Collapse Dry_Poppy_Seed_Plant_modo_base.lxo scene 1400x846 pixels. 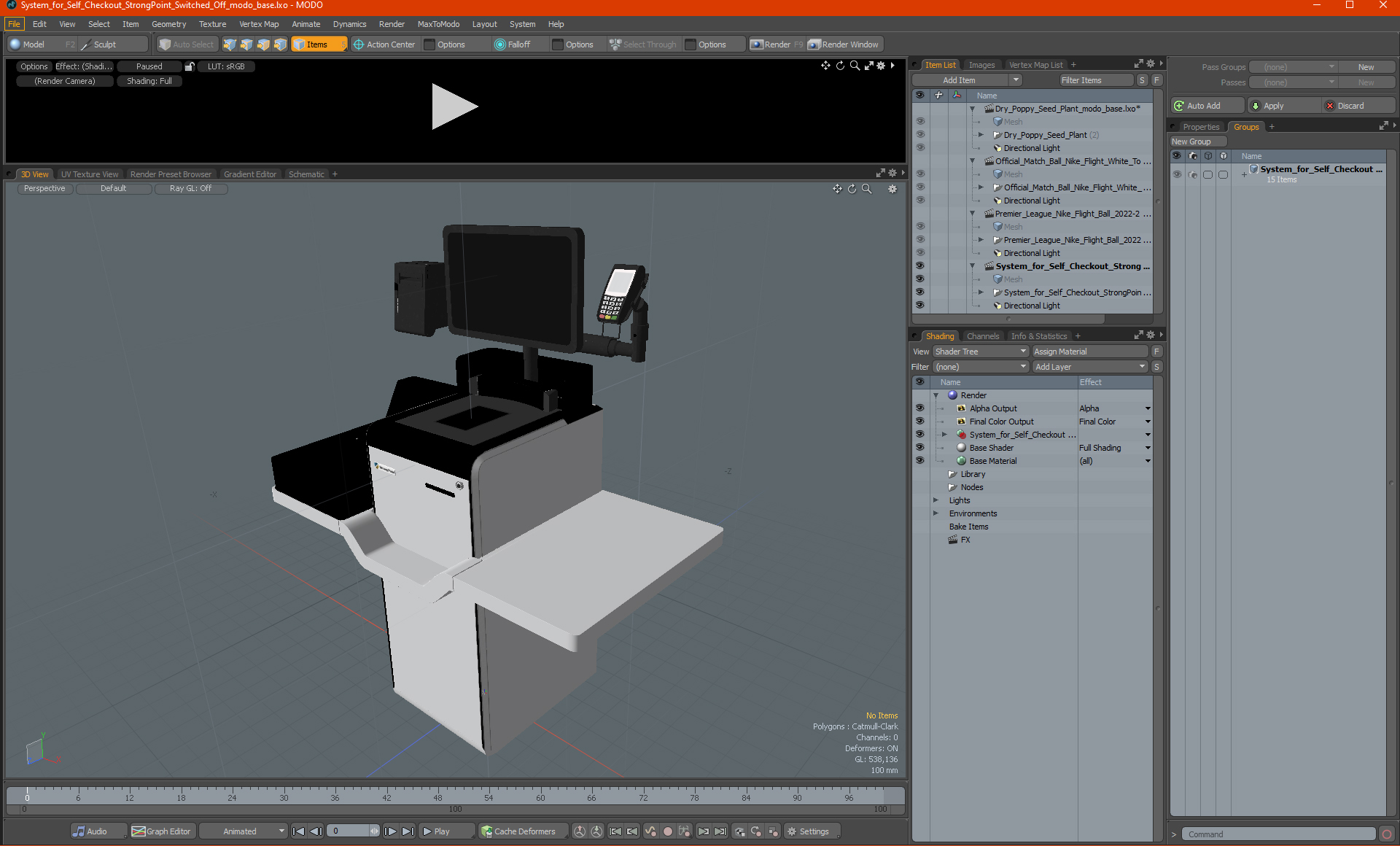pos(972,109)
